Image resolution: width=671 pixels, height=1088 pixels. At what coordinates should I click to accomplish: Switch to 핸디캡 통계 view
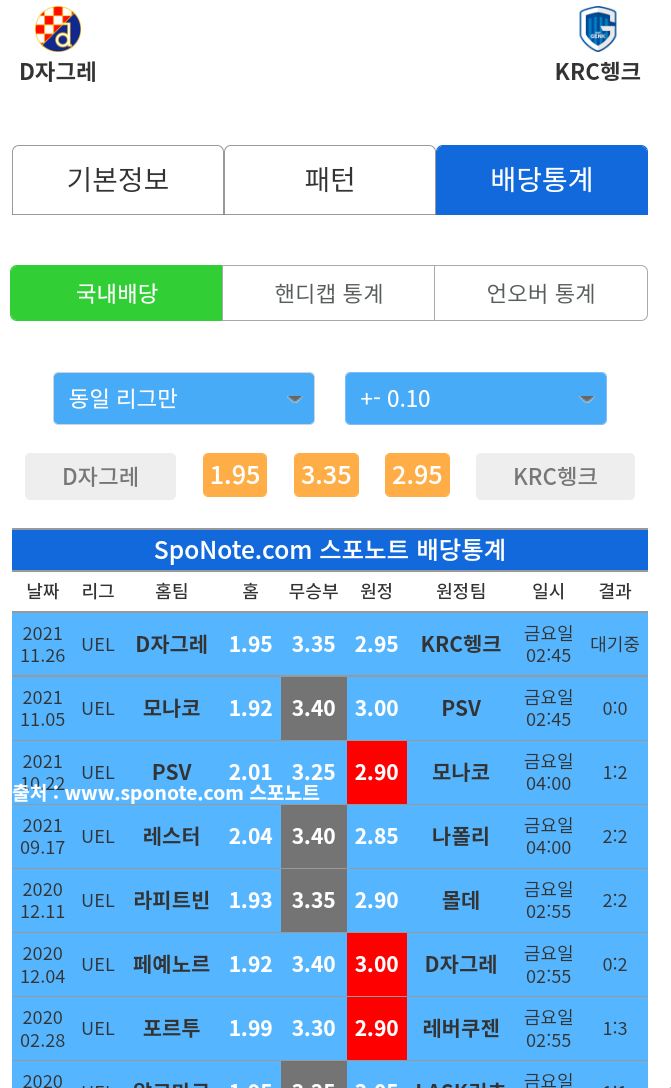(x=328, y=293)
